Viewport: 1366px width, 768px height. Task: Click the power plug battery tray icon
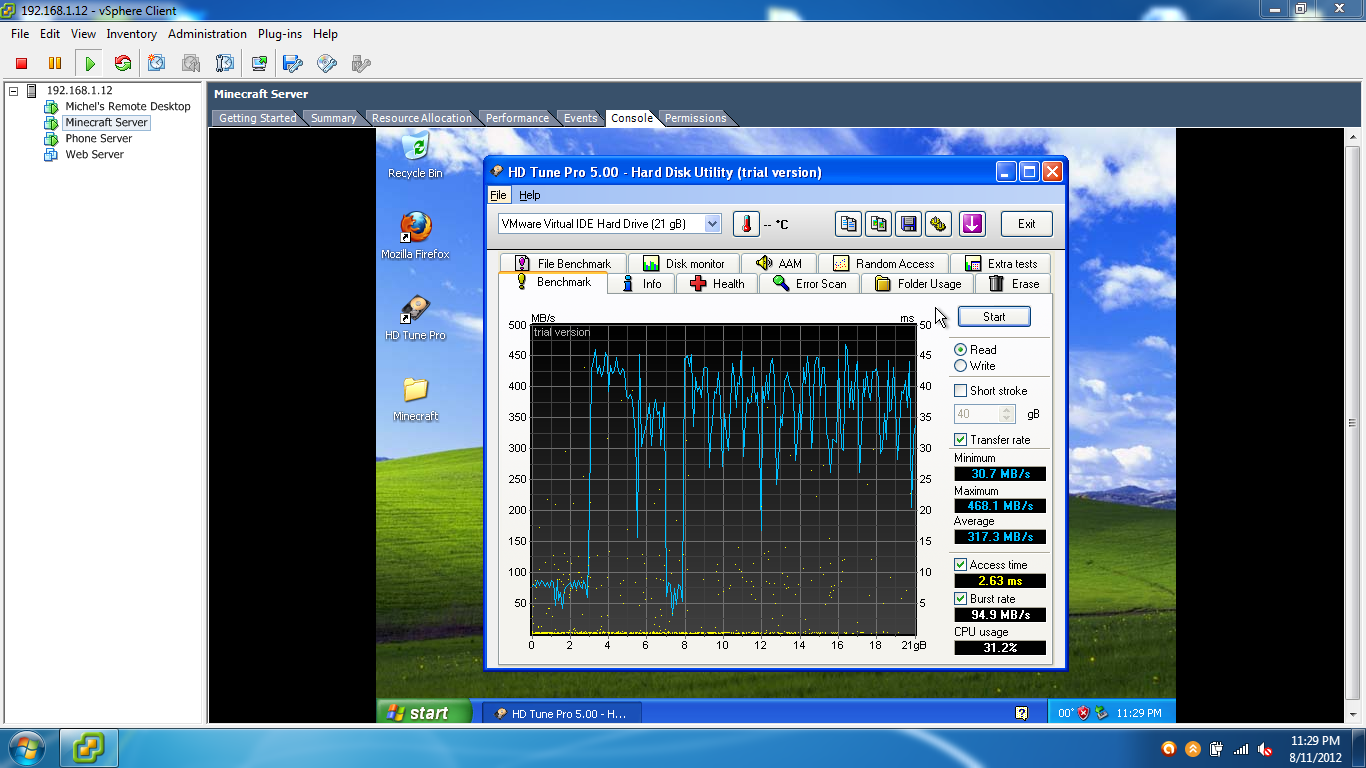pos(1217,748)
